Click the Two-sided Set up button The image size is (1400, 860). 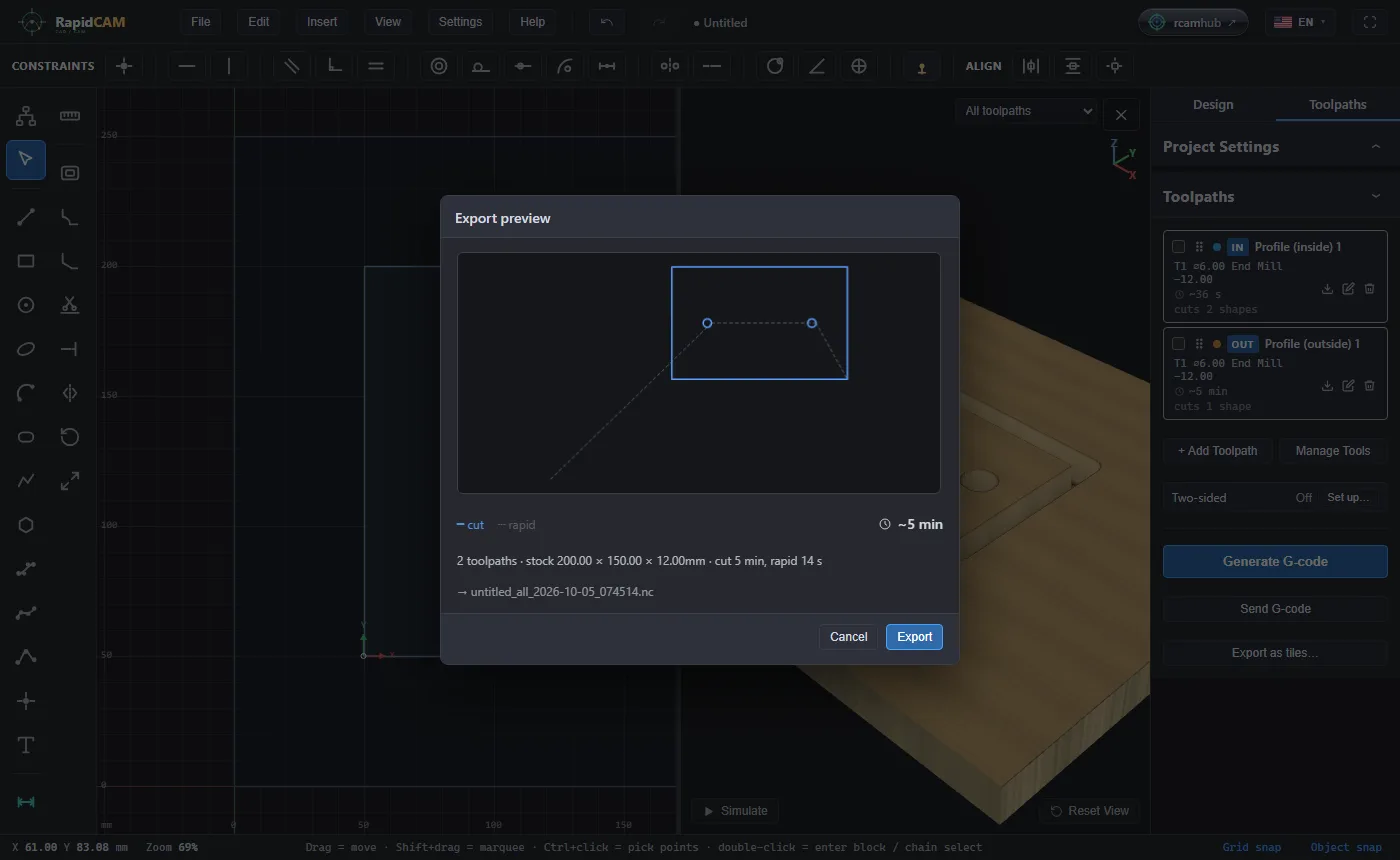click(1348, 498)
